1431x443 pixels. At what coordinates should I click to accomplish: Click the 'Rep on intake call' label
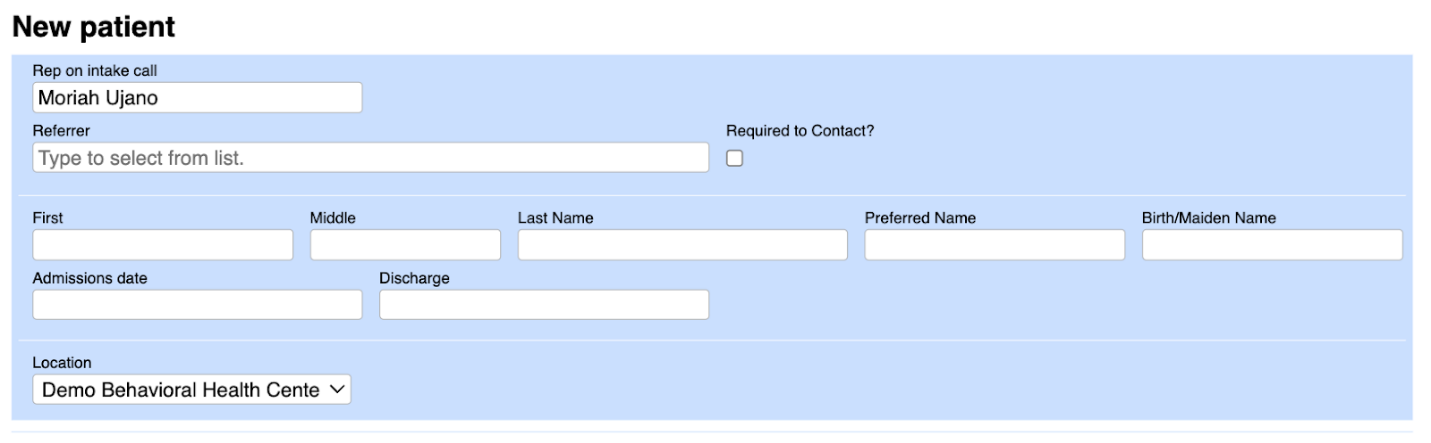pos(95,70)
